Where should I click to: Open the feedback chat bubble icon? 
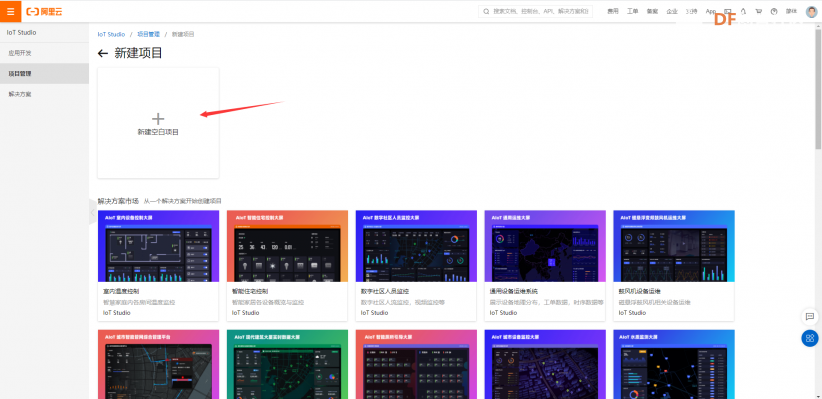(x=809, y=316)
